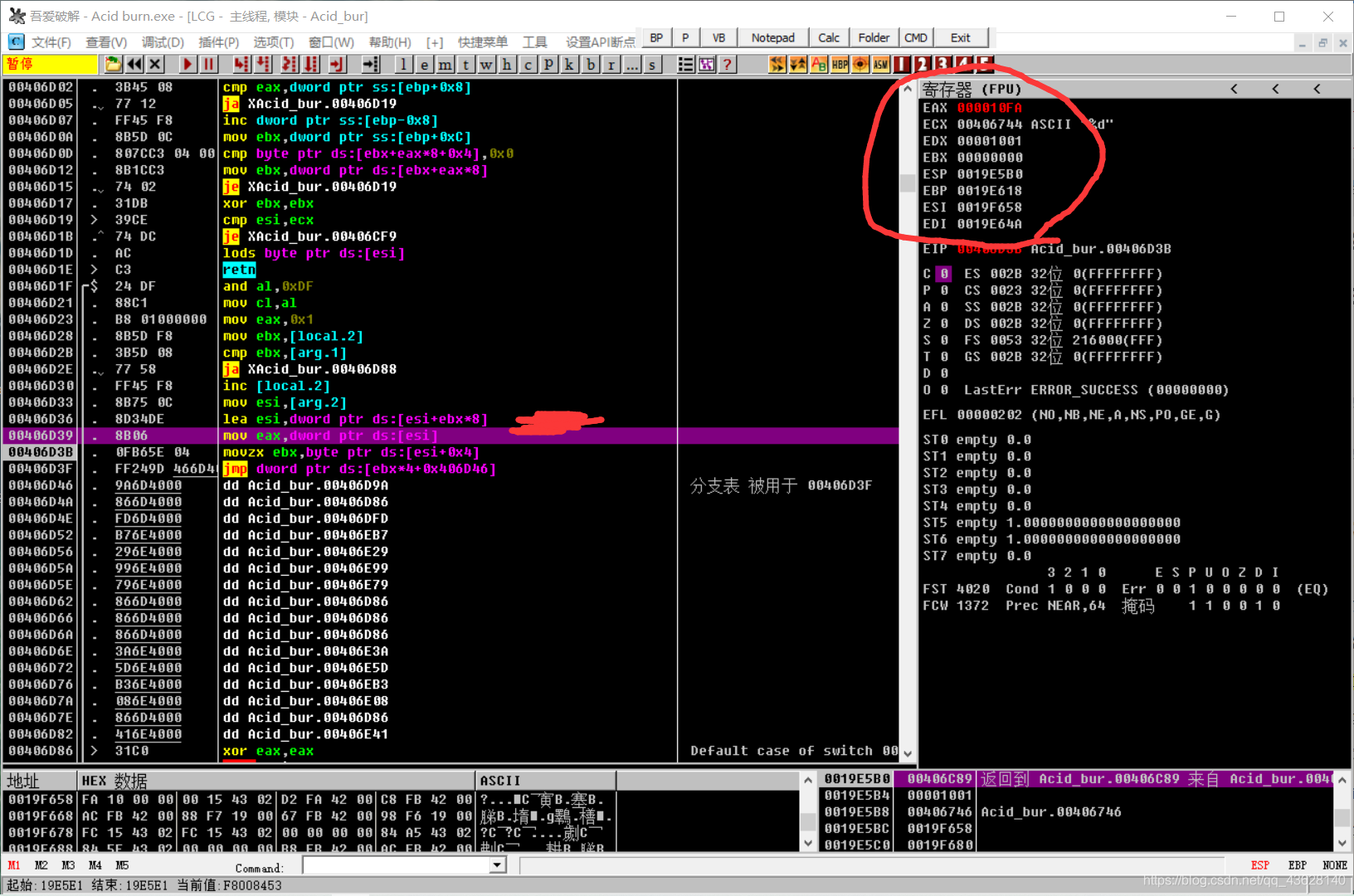The width and height of the screenshot is (1354, 896).
Task: Open source window with 's' button
Action: 652,64
